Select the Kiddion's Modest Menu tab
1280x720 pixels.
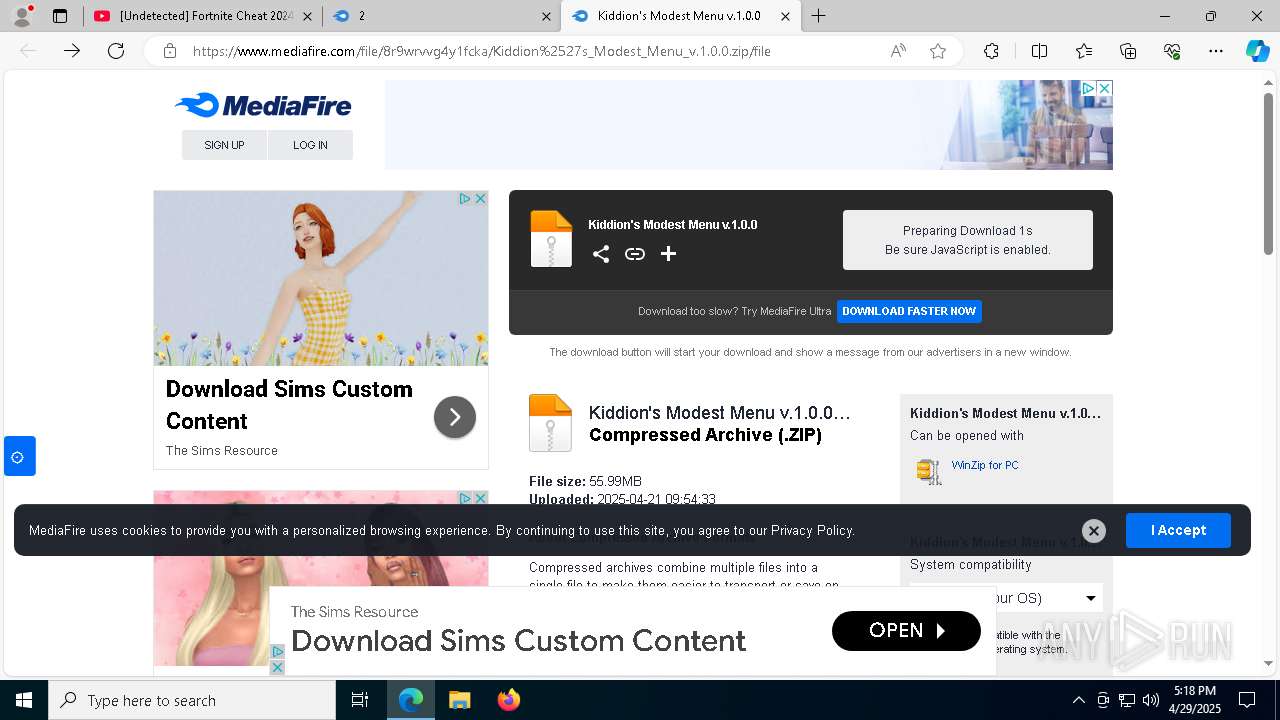point(680,16)
